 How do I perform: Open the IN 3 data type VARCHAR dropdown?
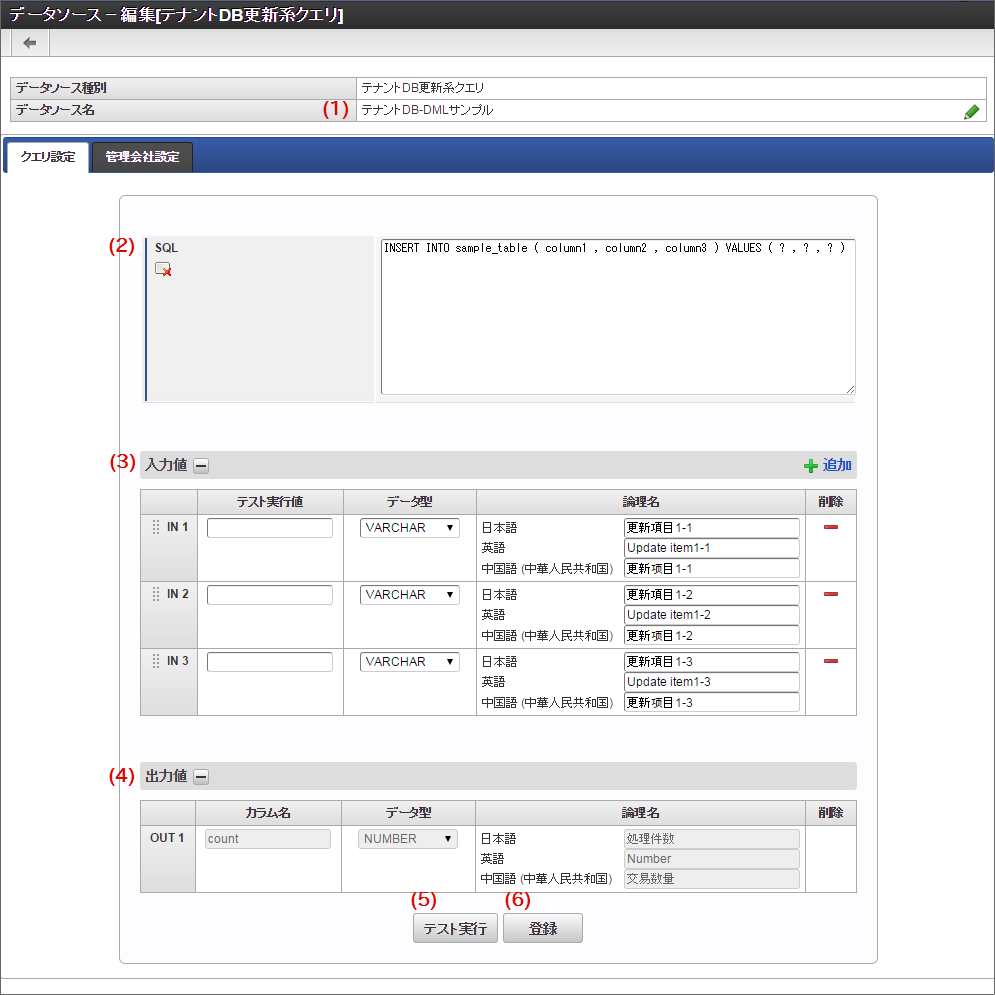(409, 662)
